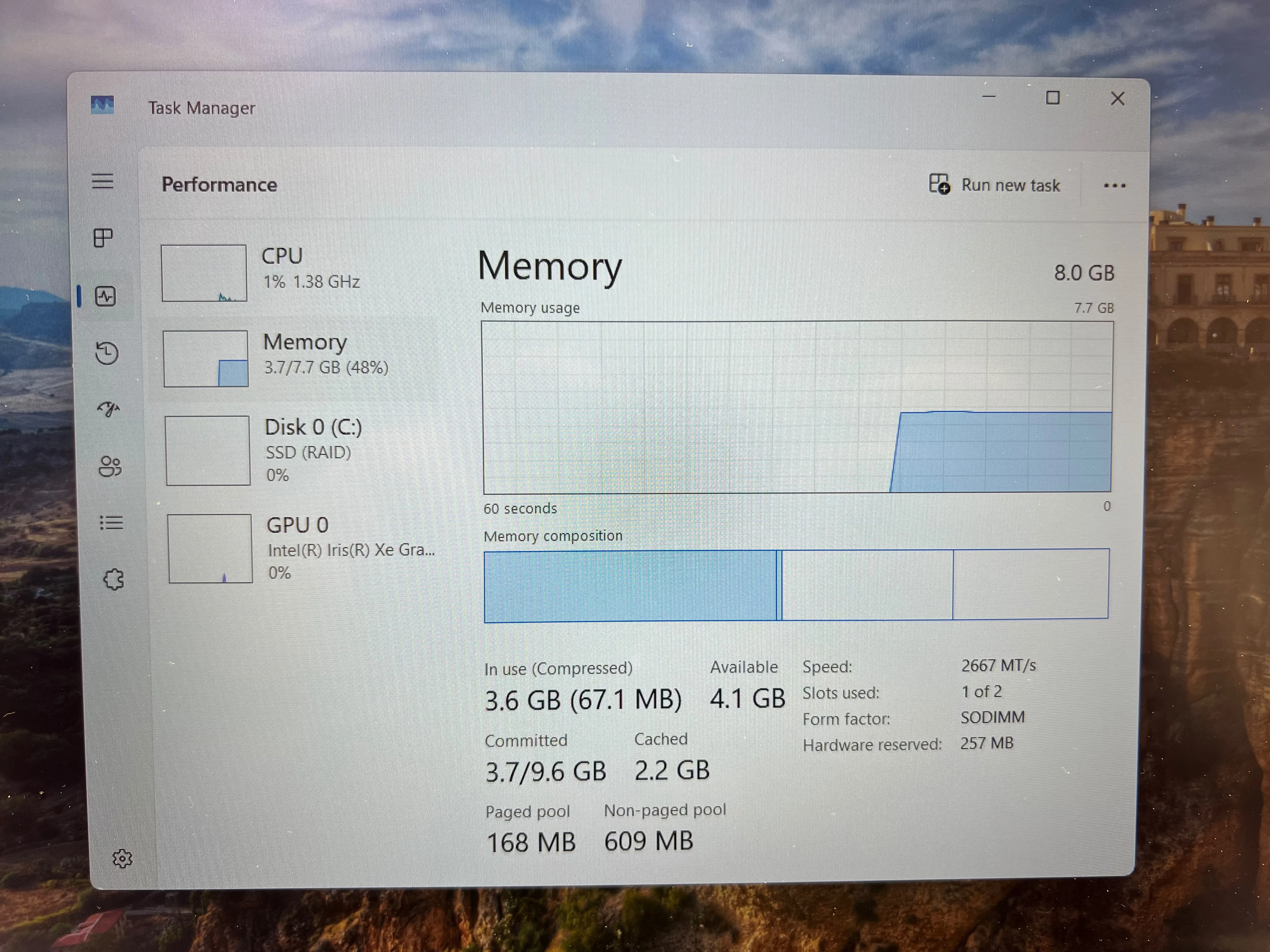Minimize the Task Manager window
The width and height of the screenshot is (1270, 952).
[989, 96]
